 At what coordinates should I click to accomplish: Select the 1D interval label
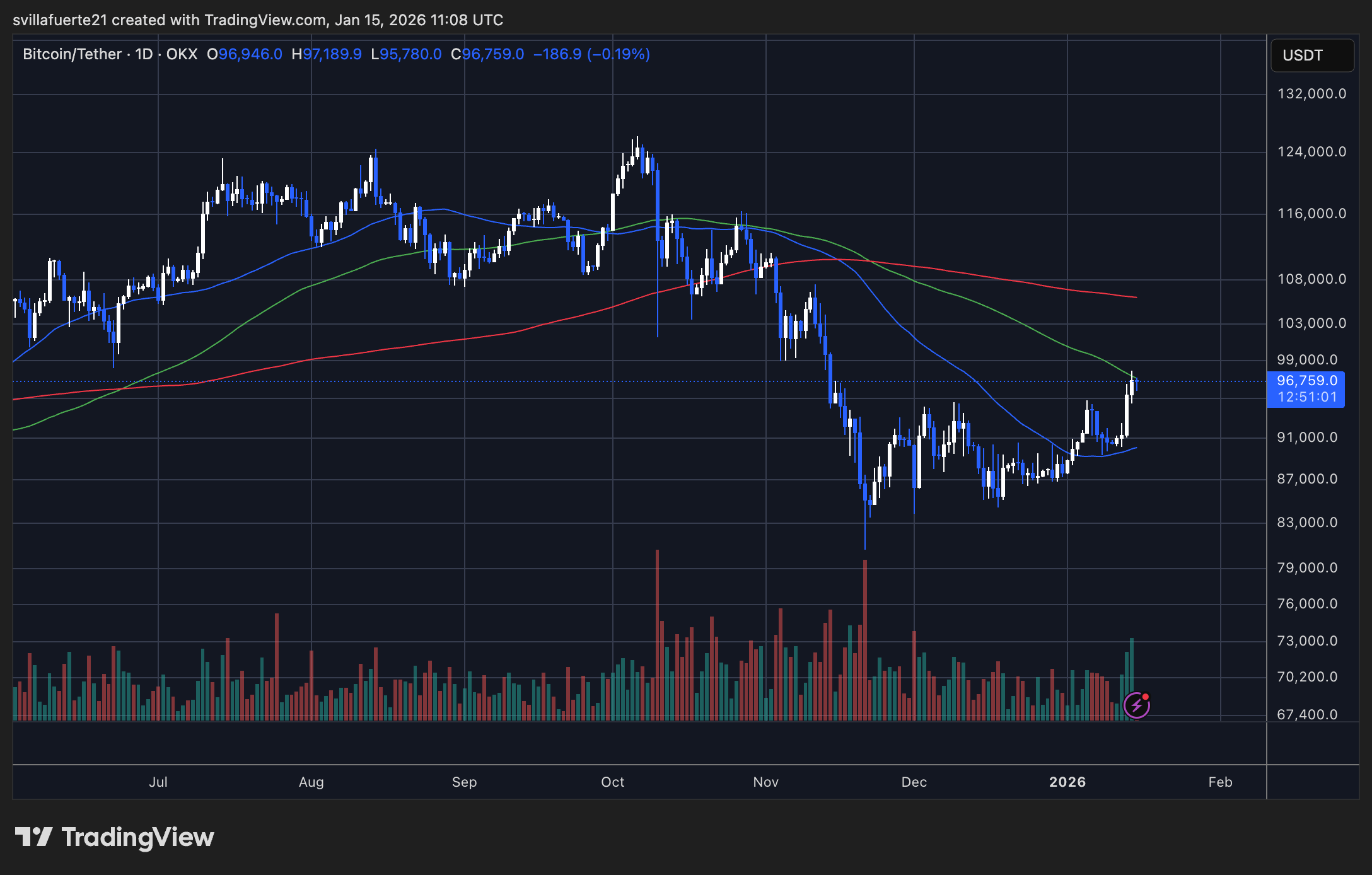[x=144, y=54]
